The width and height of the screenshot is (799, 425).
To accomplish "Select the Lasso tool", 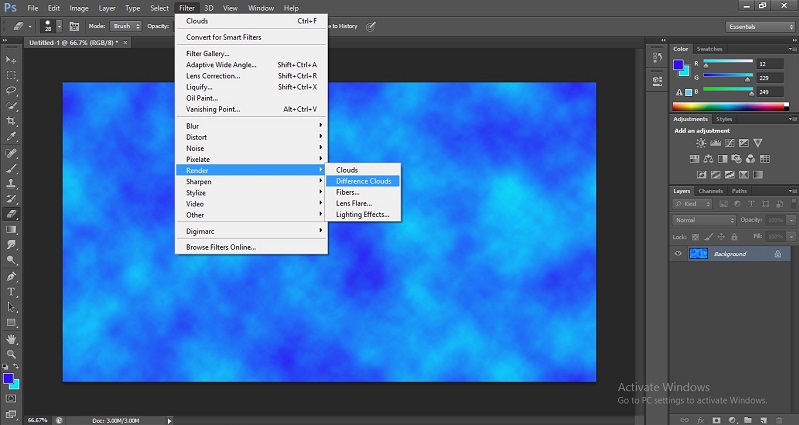I will point(11,90).
